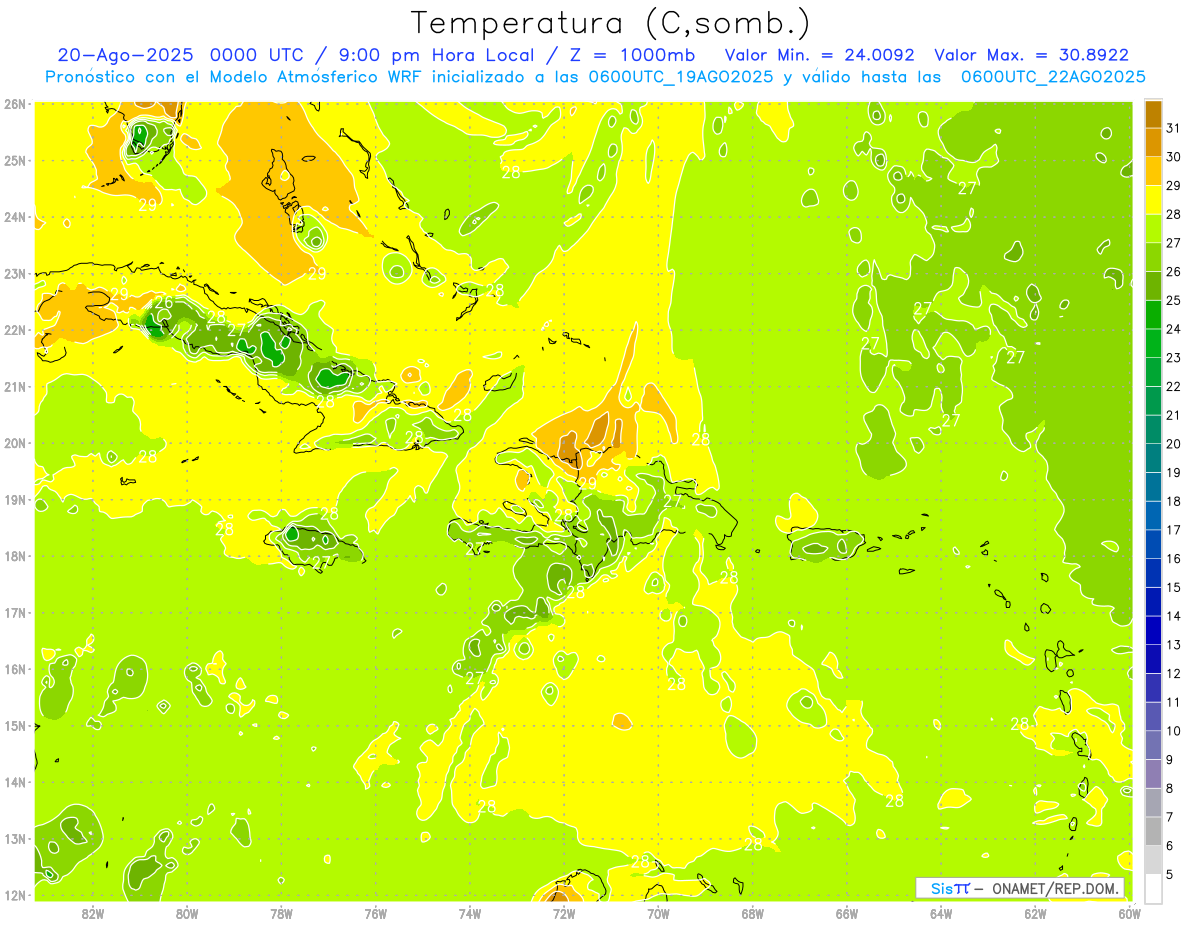Select 'Valor Max. = 30.8922' readout
The height and width of the screenshot is (927, 1200).
coord(1031,55)
